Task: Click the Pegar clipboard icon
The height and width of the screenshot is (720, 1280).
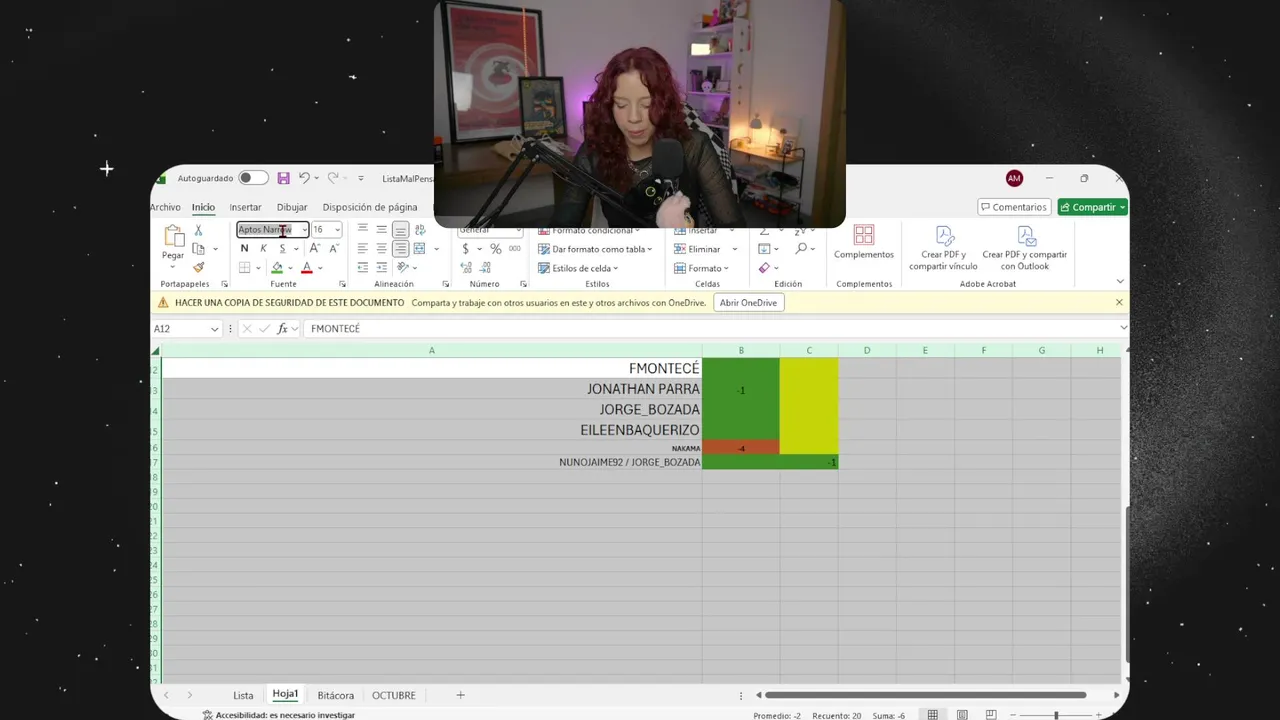Action: (x=173, y=236)
